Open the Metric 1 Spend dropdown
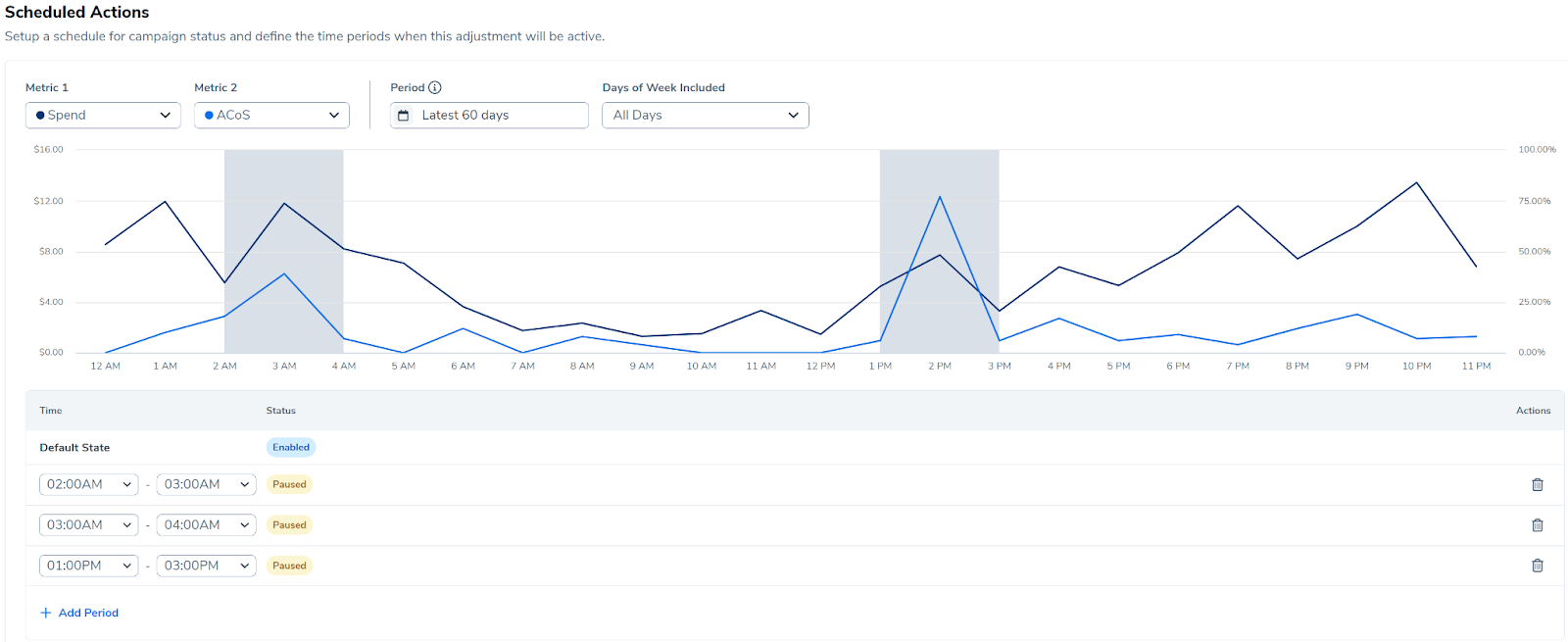Image resolution: width=1568 pixels, height=642 pixels. [x=103, y=116]
